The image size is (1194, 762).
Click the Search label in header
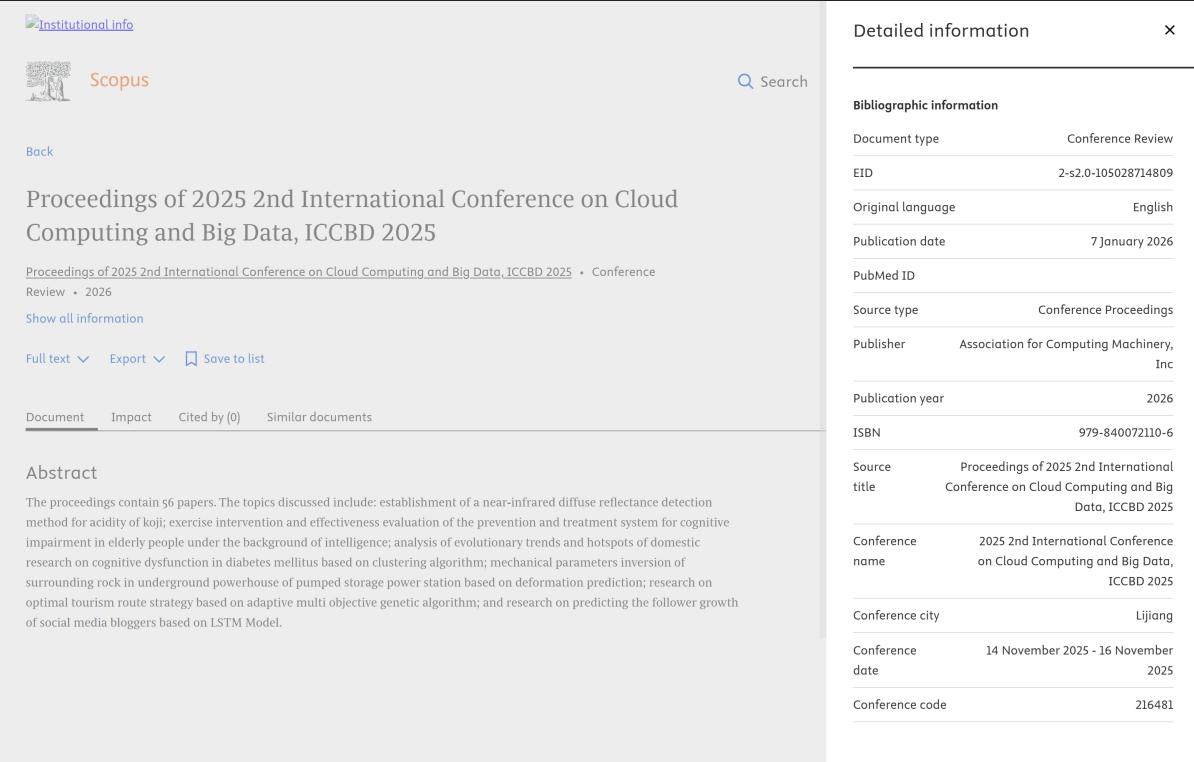pos(783,82)
